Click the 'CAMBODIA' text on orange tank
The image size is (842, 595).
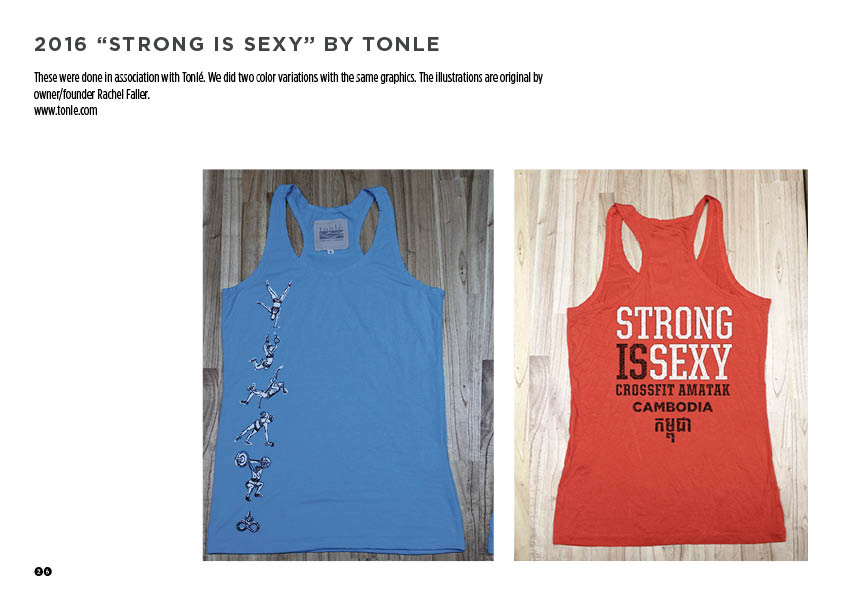673,407
